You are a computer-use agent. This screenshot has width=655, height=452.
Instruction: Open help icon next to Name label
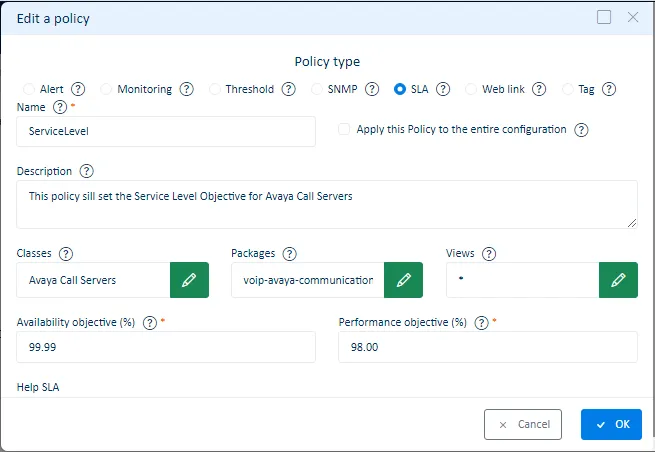tap(59, 107)
